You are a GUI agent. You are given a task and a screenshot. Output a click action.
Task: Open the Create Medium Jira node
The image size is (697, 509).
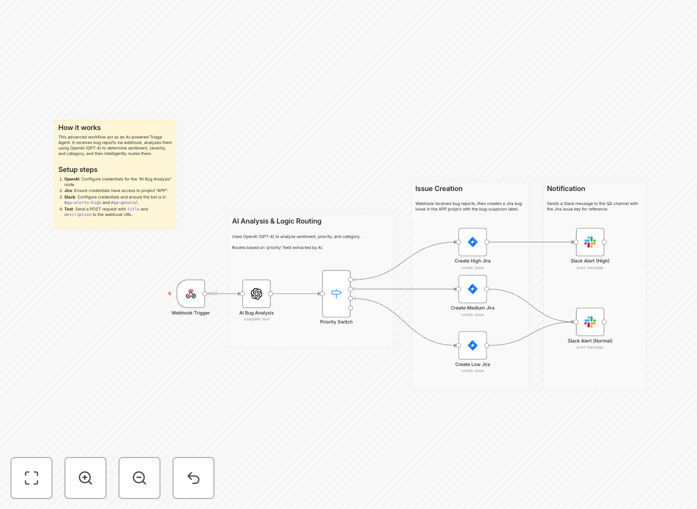tap(473, 289)
